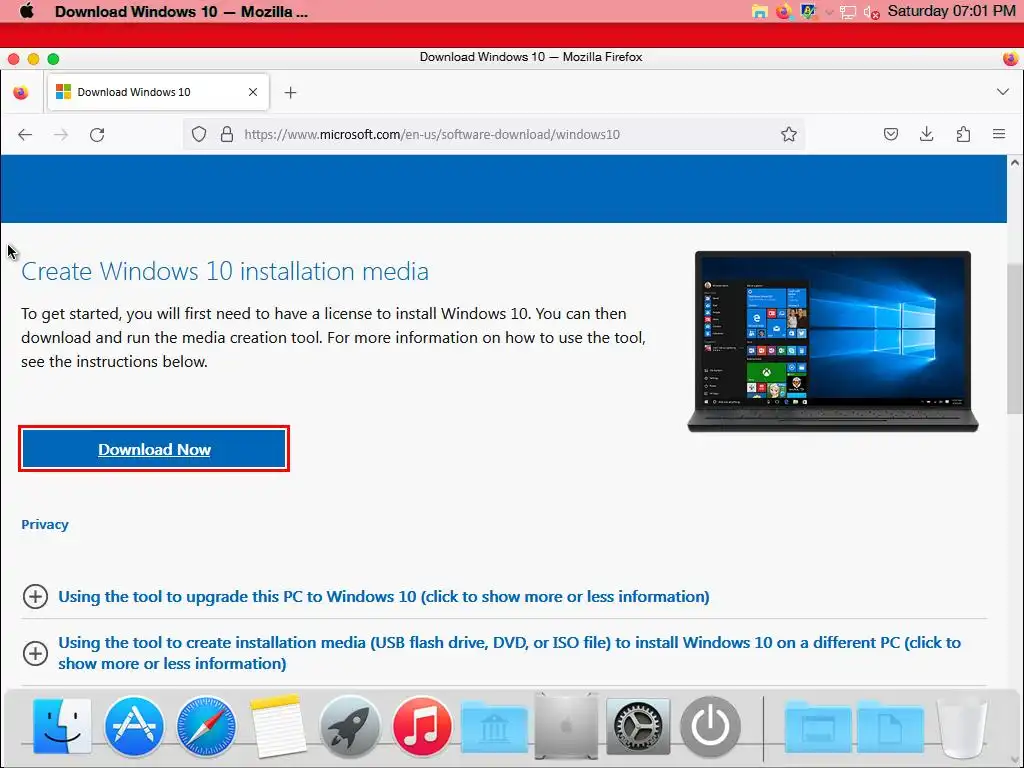This screenshot has width=1024, height=768.
Task: Close the Download Windows 10 tab
Action: coord(253,92)
